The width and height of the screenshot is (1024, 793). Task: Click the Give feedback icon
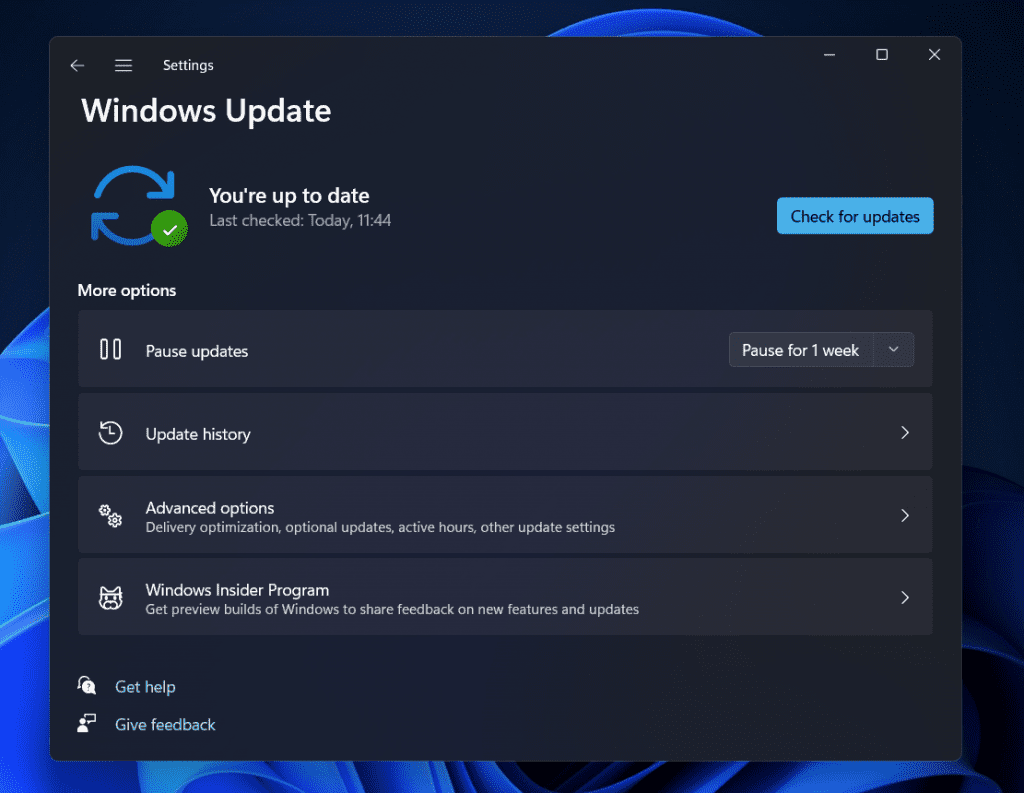(87, 723)
